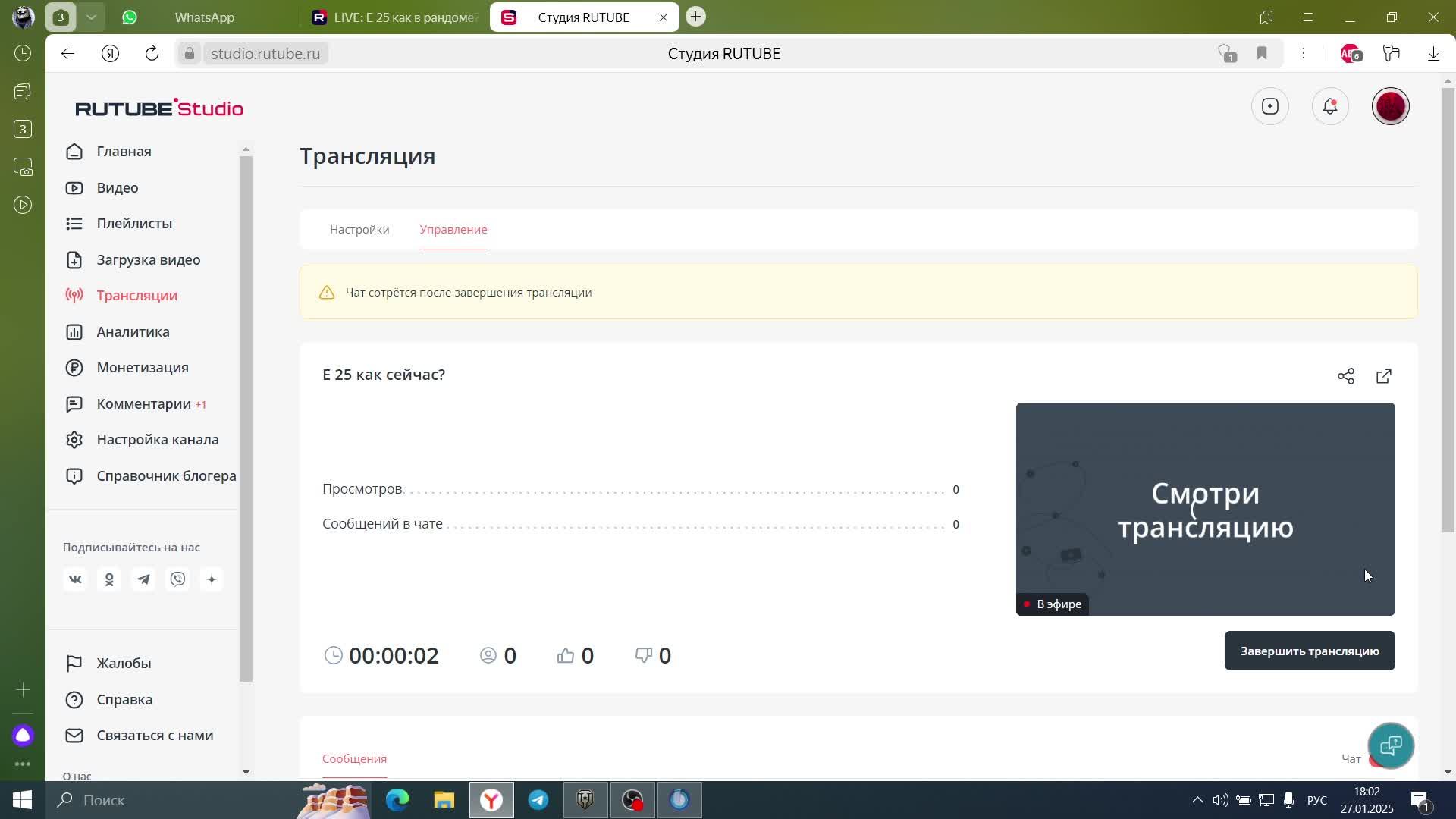Show hidden system tray icons
Image resolution: width=1456 pixels, height=819 pixels.
[1197, 800]
